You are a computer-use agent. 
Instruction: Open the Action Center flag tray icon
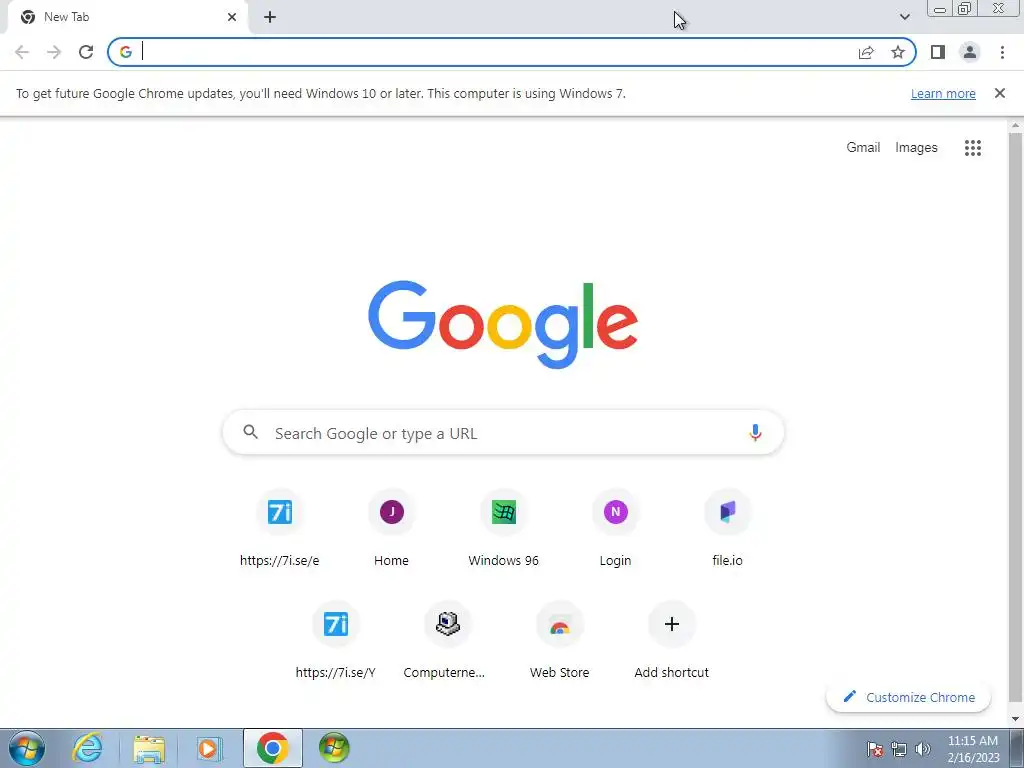(874, 749)
